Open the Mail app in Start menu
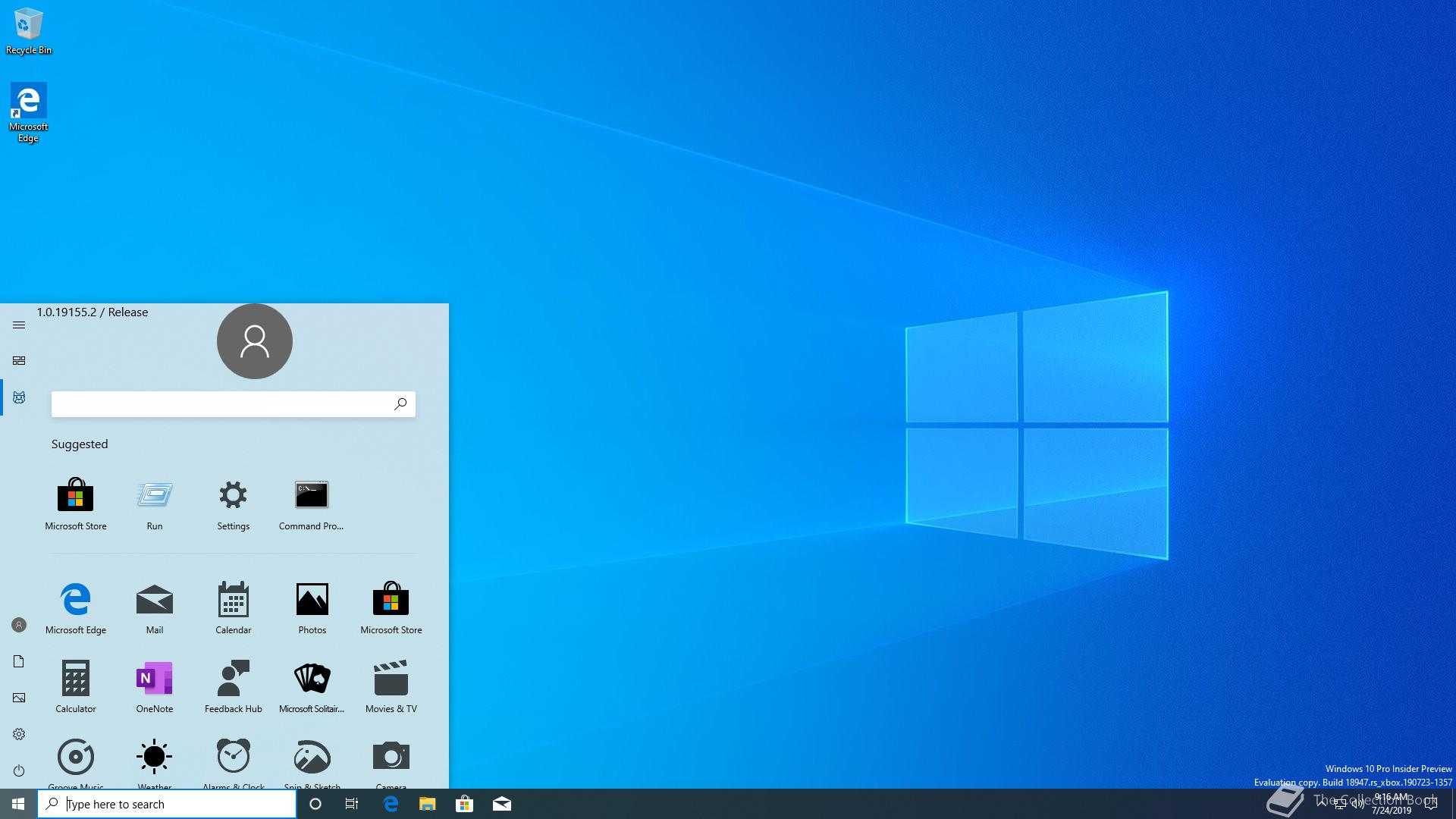Viewport: 1456px width, 819px height. point(155,608)
